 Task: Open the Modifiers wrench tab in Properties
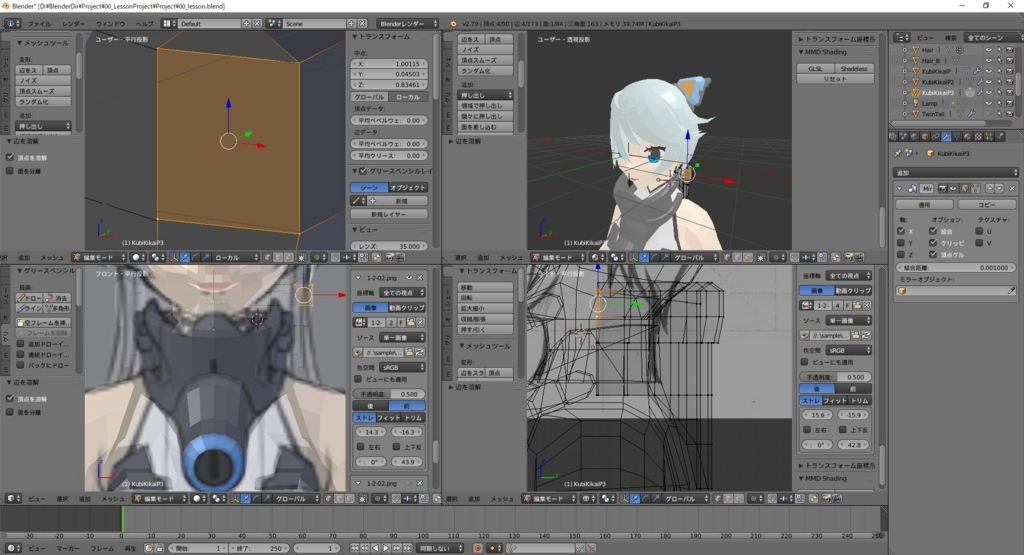[946, 136]
